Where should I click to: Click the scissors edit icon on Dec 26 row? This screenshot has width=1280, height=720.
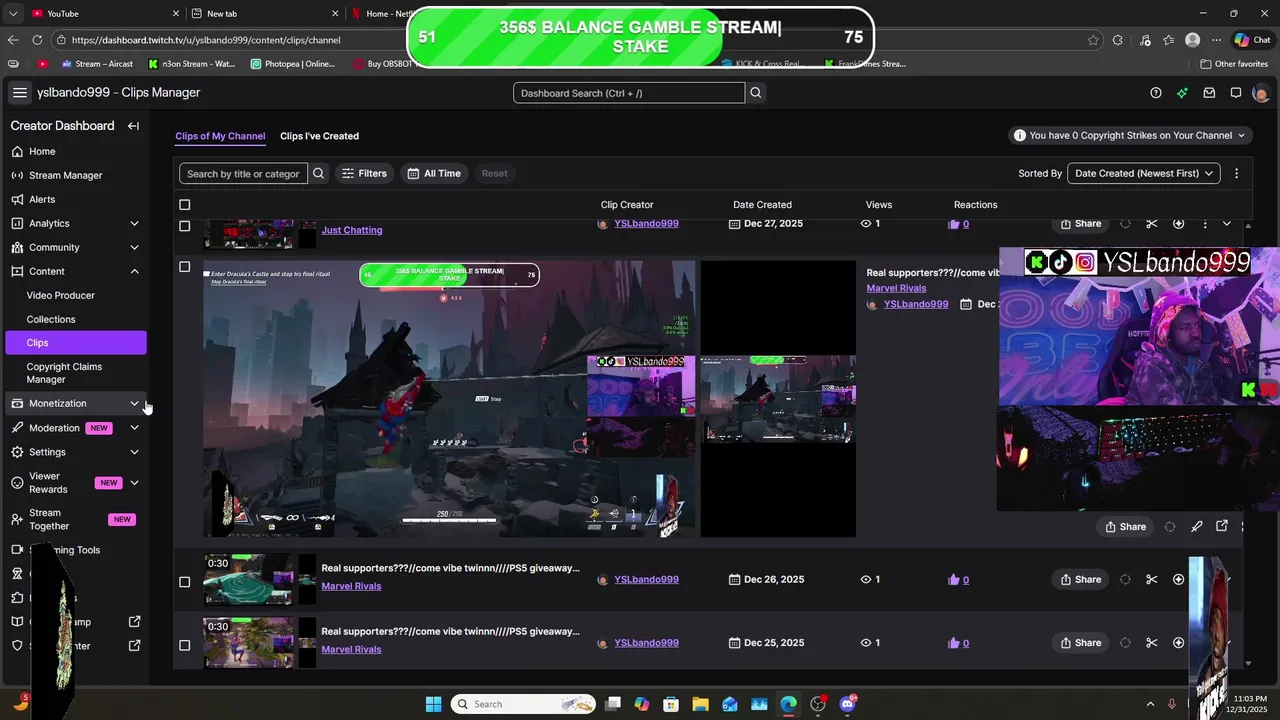pyautogui.click(x=1151, y=579)
